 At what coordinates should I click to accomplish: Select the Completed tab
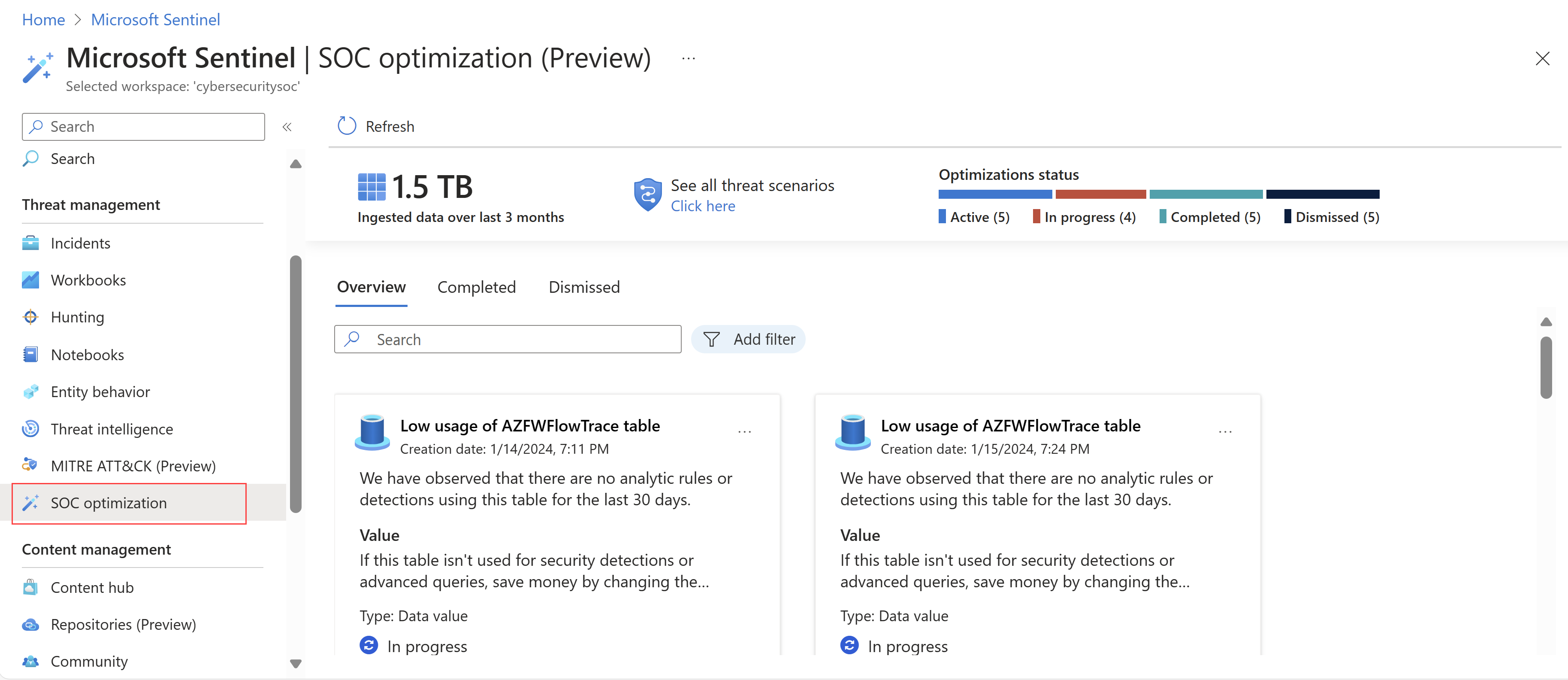coord(477,285)
